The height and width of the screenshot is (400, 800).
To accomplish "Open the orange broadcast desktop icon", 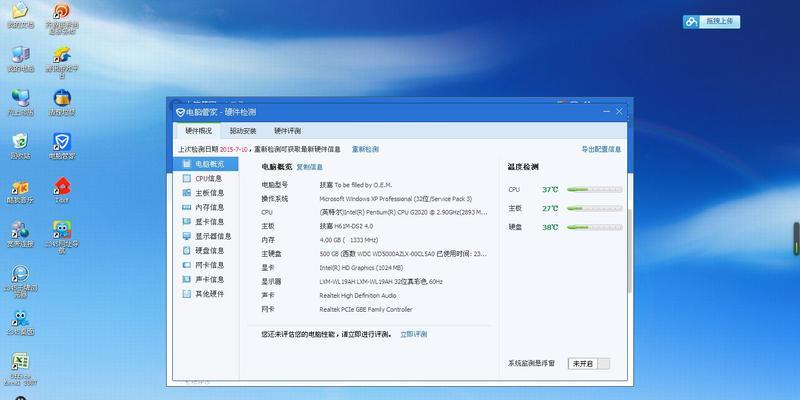I will tap(62, 17).
